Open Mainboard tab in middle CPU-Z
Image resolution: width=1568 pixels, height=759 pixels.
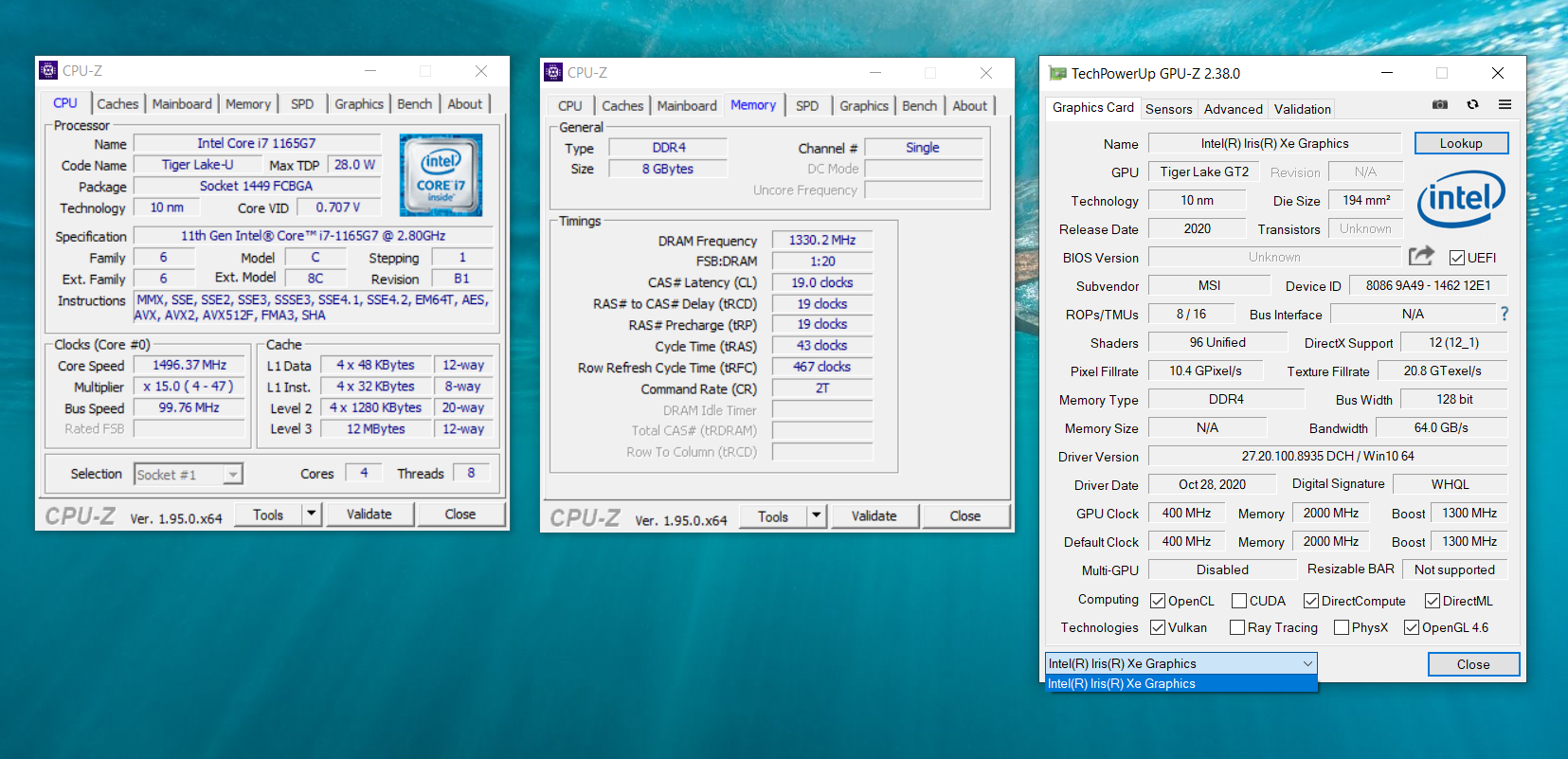(687, 106)
